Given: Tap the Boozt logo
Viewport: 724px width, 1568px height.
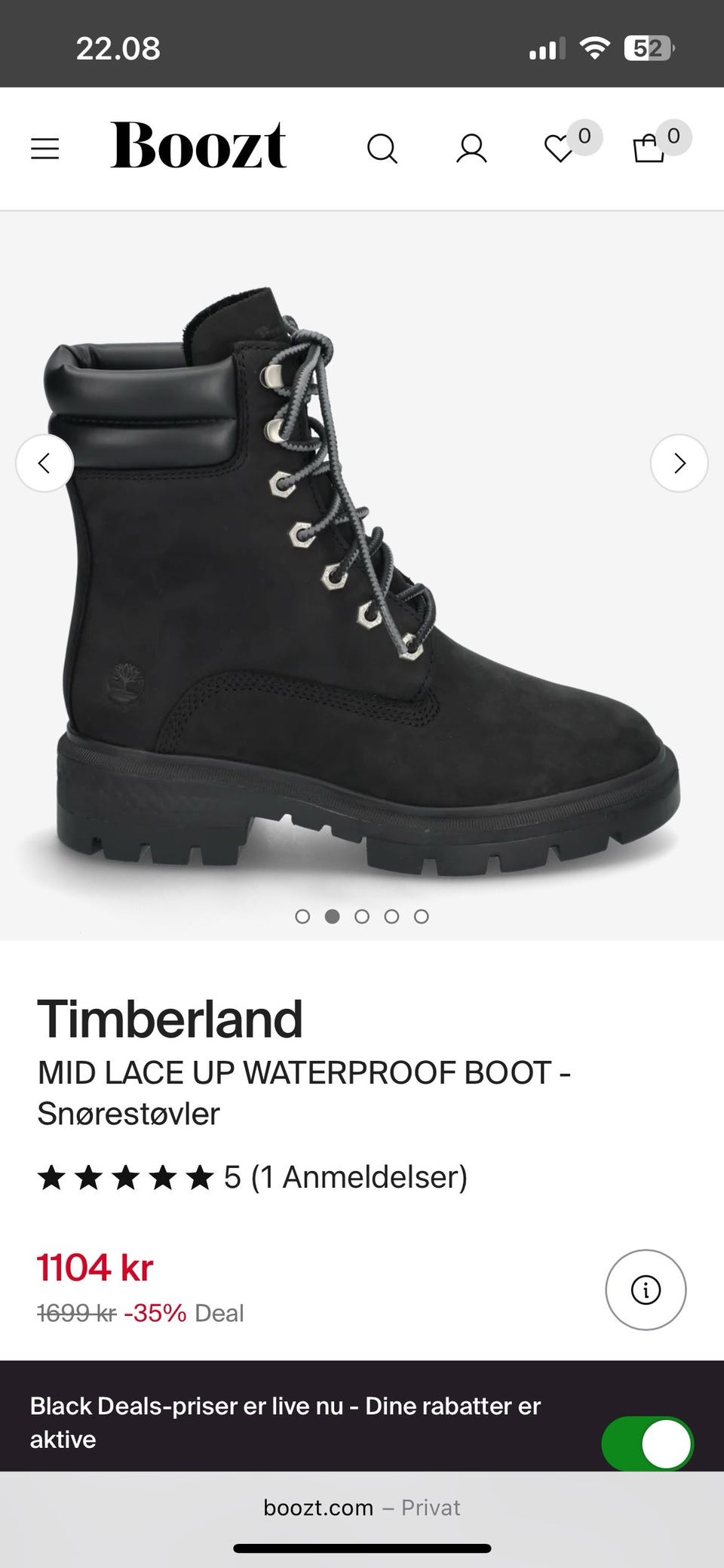Looking at the screenshot, I should [198, 146].
